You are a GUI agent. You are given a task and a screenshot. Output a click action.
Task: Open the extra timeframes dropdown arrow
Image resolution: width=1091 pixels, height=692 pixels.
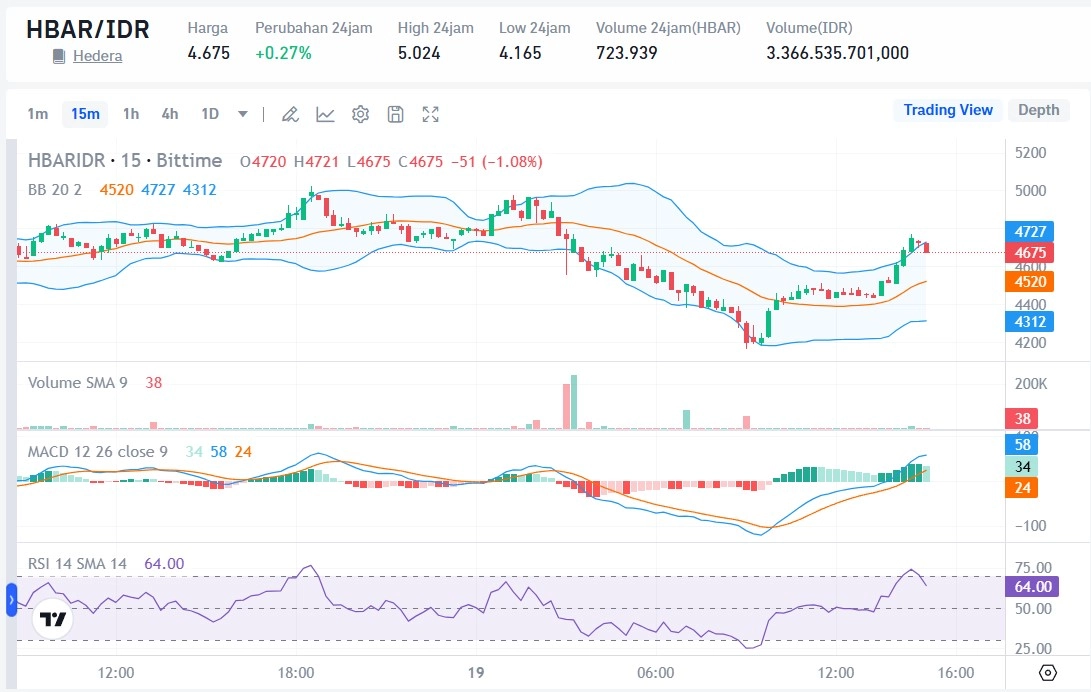coord(242,114)
